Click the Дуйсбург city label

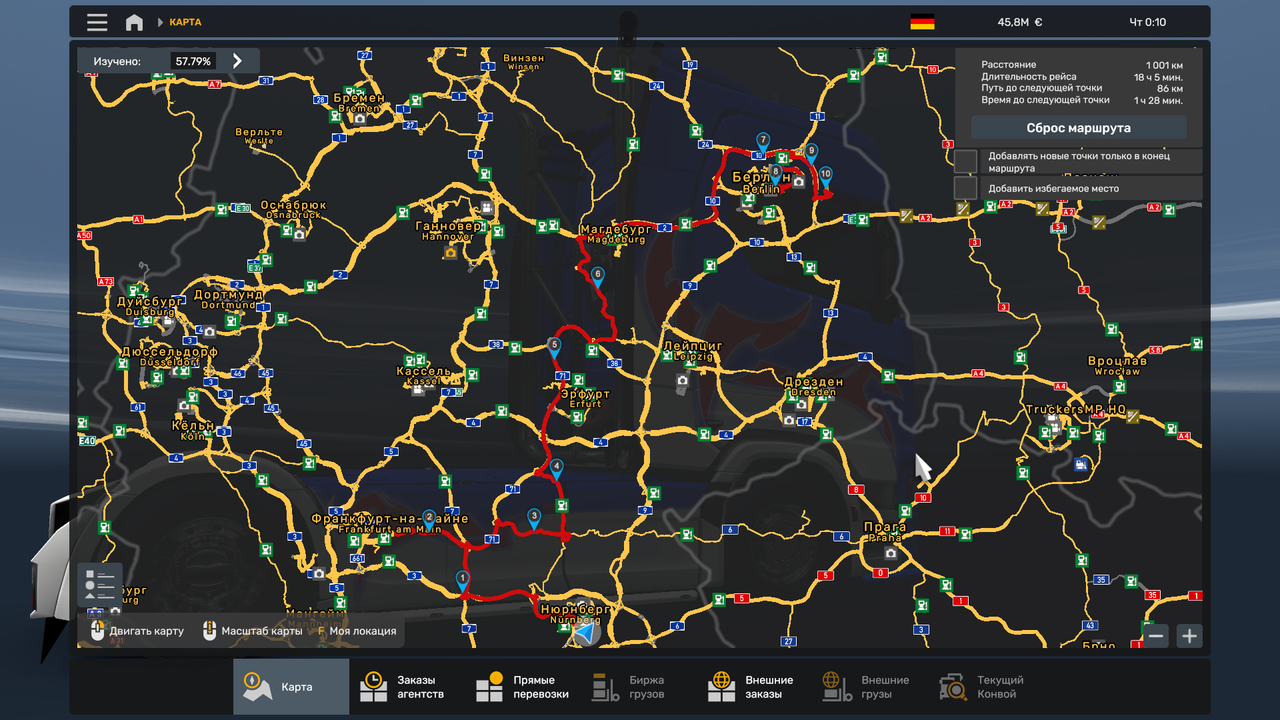tap(150, 301)
